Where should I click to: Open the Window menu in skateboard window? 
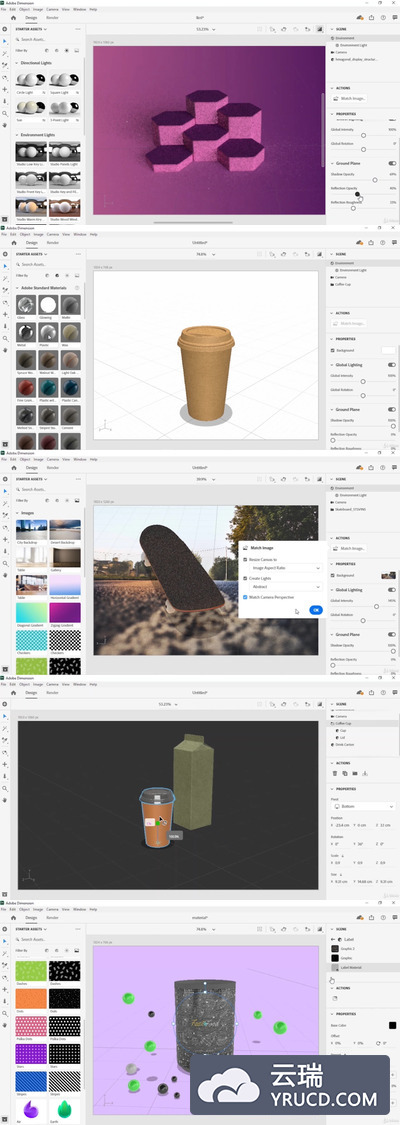[80, 459]
